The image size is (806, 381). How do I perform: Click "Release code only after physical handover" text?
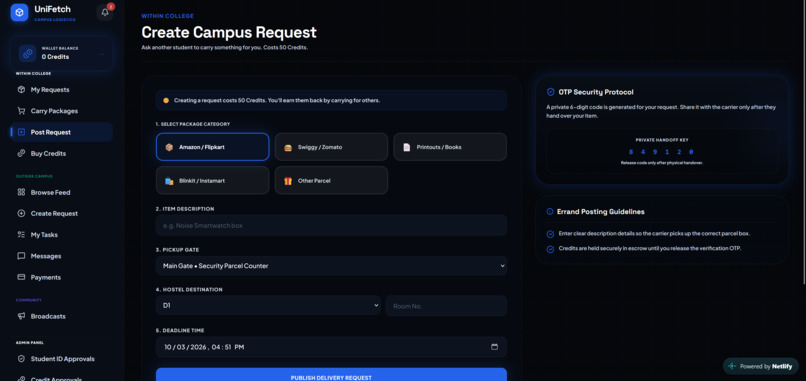coord(662,162)
